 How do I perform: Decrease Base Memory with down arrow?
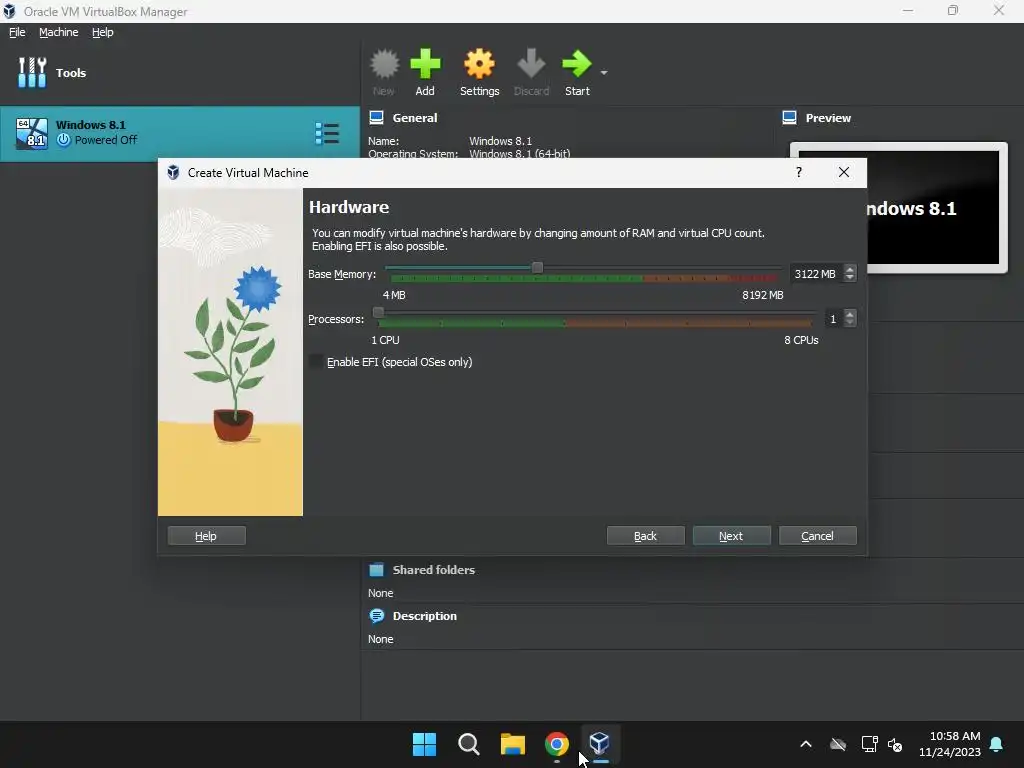[849, 278]
